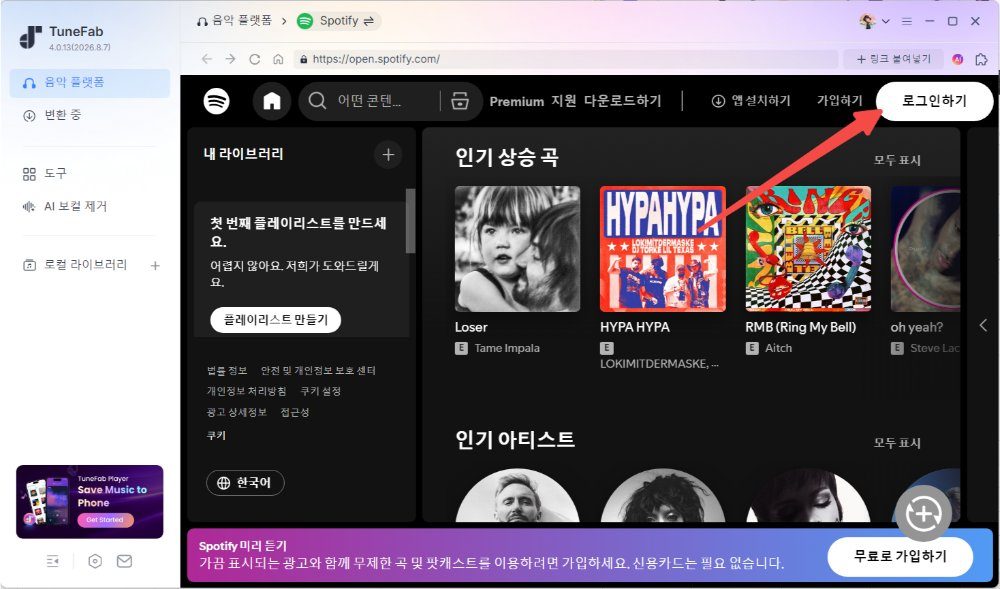Open the 지원 link
The width and height of the screenshot is (1000, 589).
click(564, 101)
